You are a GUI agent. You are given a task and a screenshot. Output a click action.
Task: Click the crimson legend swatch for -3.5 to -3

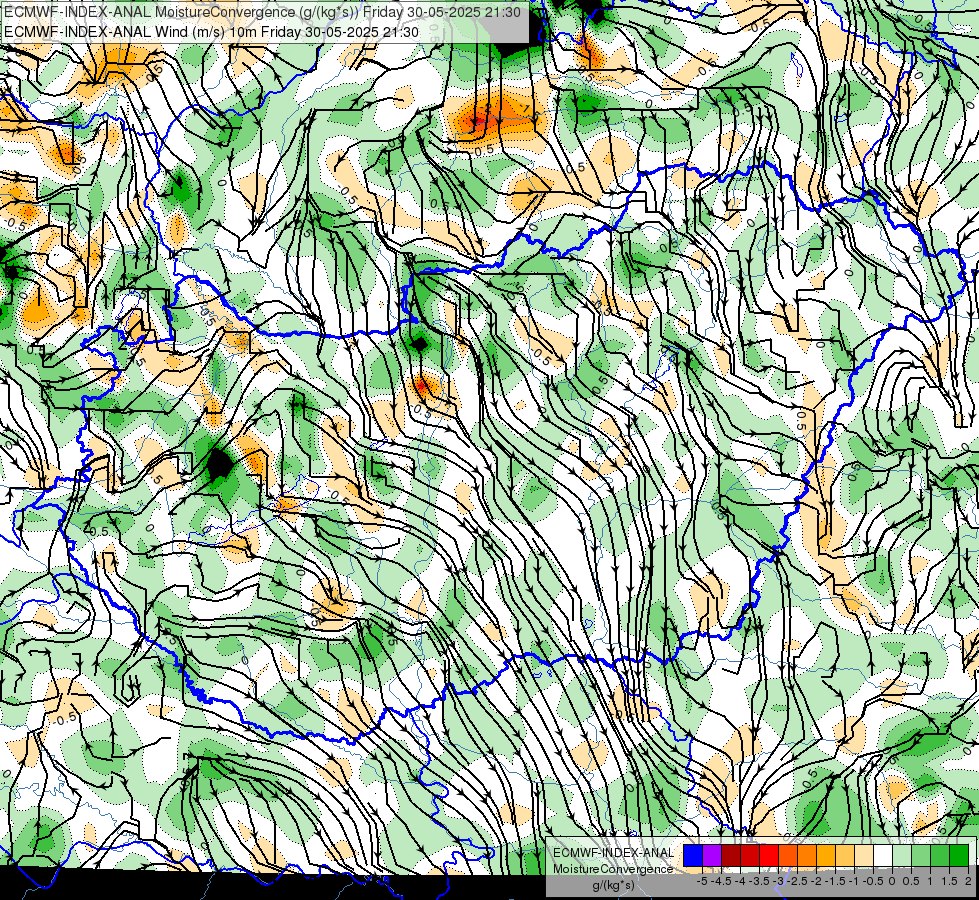(750, 856)
